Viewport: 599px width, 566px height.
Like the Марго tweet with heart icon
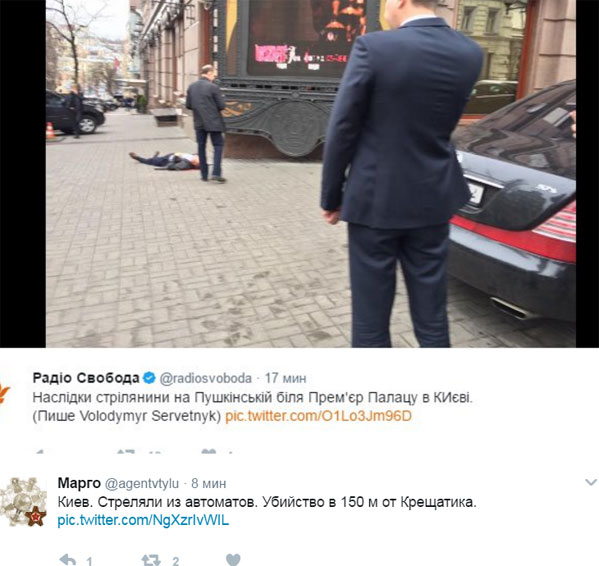pyautogui.click(x=233, y=560)
